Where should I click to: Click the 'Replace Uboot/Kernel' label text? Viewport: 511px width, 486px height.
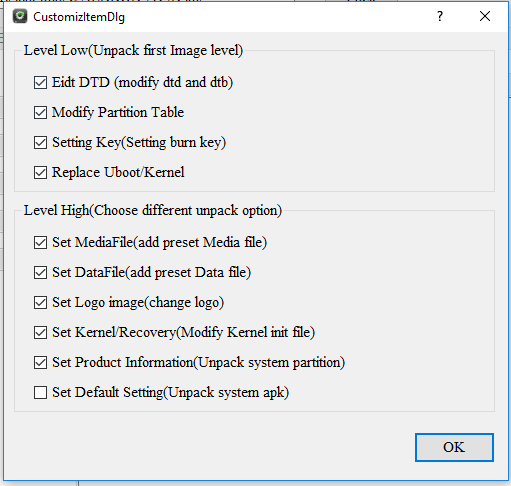point(118,172)
